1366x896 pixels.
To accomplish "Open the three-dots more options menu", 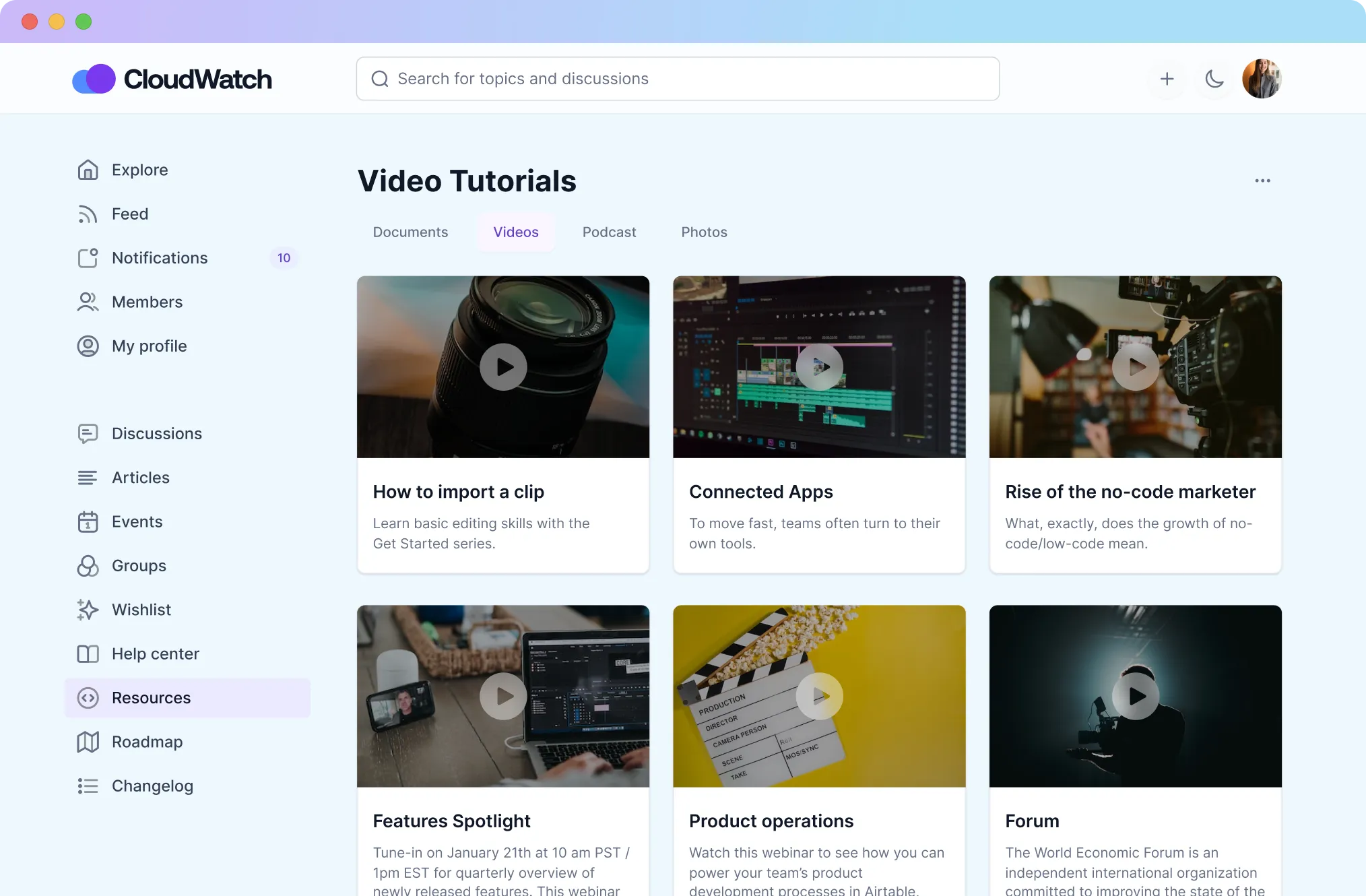I will 1262,181.
